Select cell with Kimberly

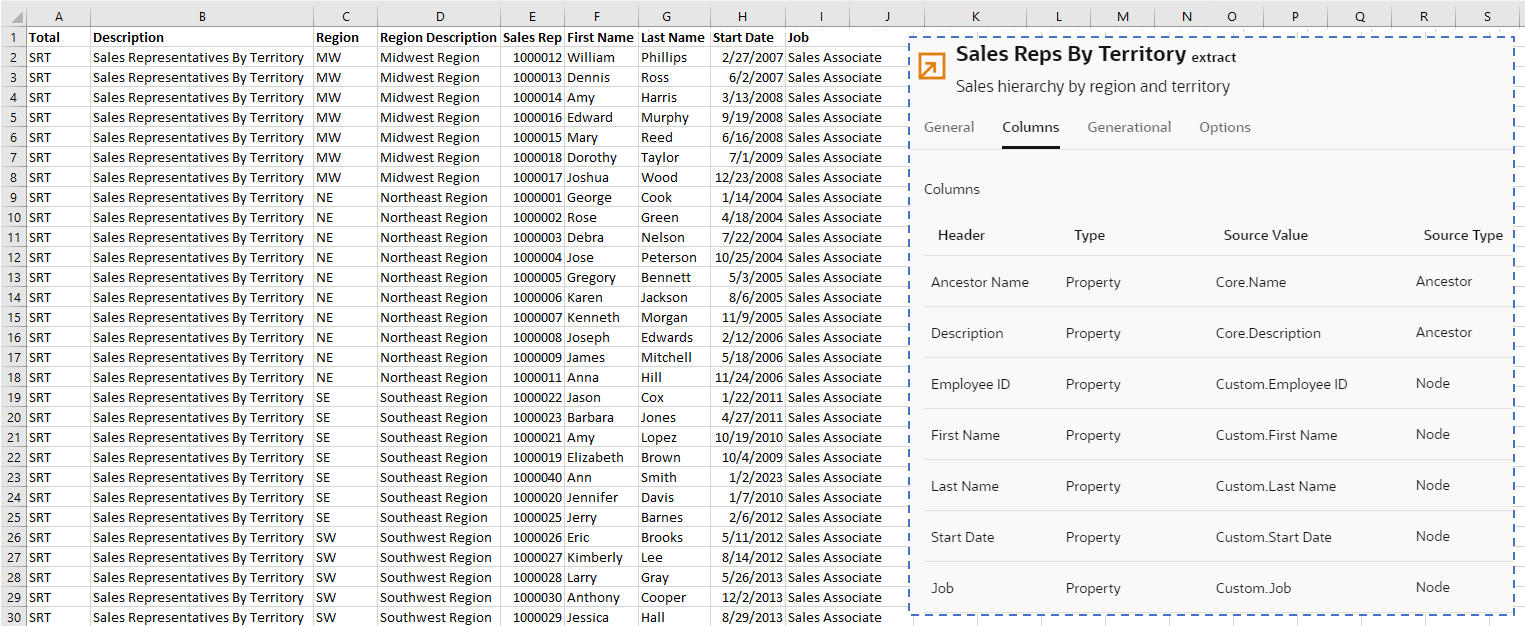pos(601,557)
